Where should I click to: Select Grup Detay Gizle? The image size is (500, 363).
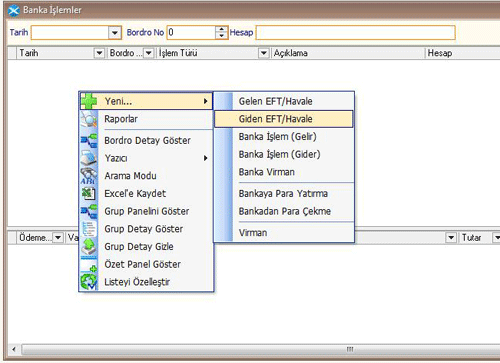coord(146,246)
